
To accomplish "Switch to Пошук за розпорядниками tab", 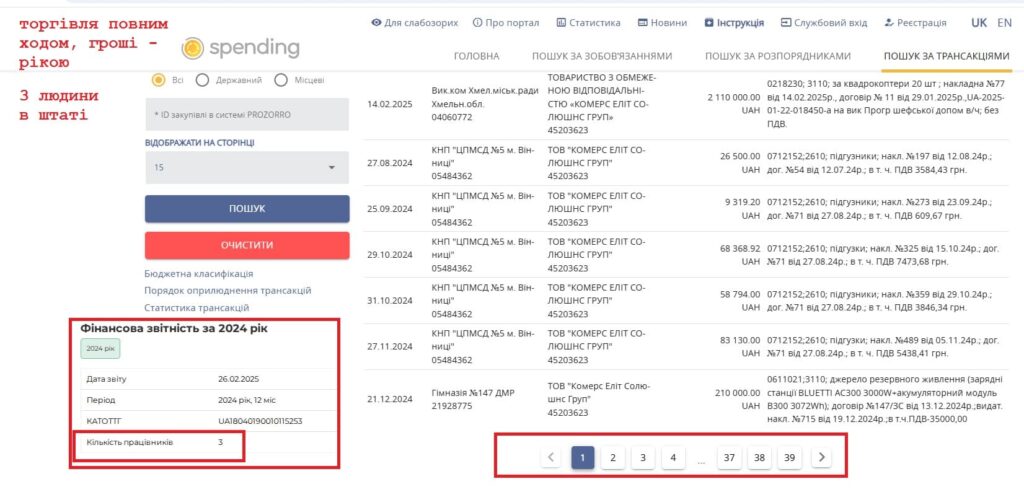I will [x=777, y=56].
